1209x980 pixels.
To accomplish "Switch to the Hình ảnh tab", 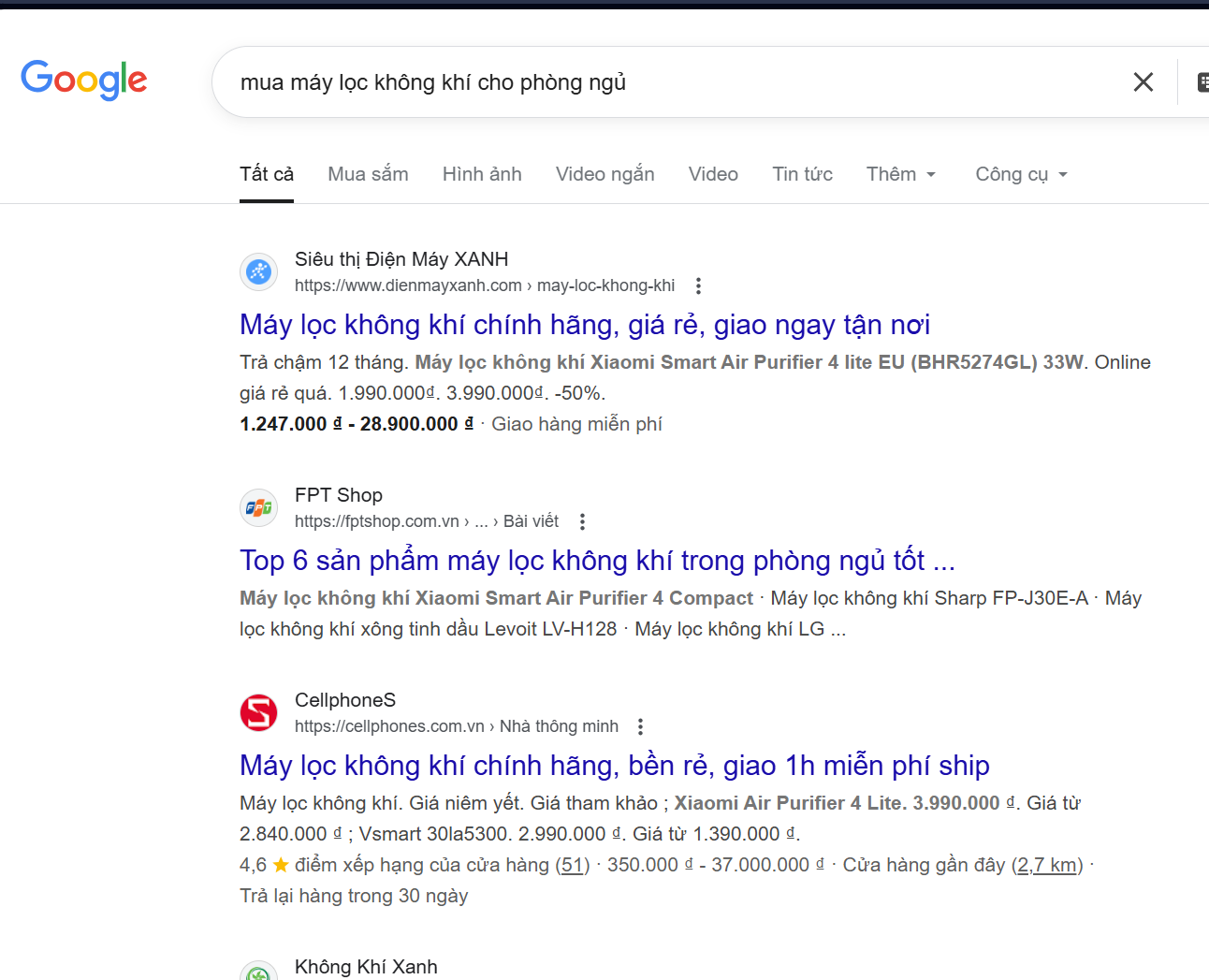I will tap(482, 174).
